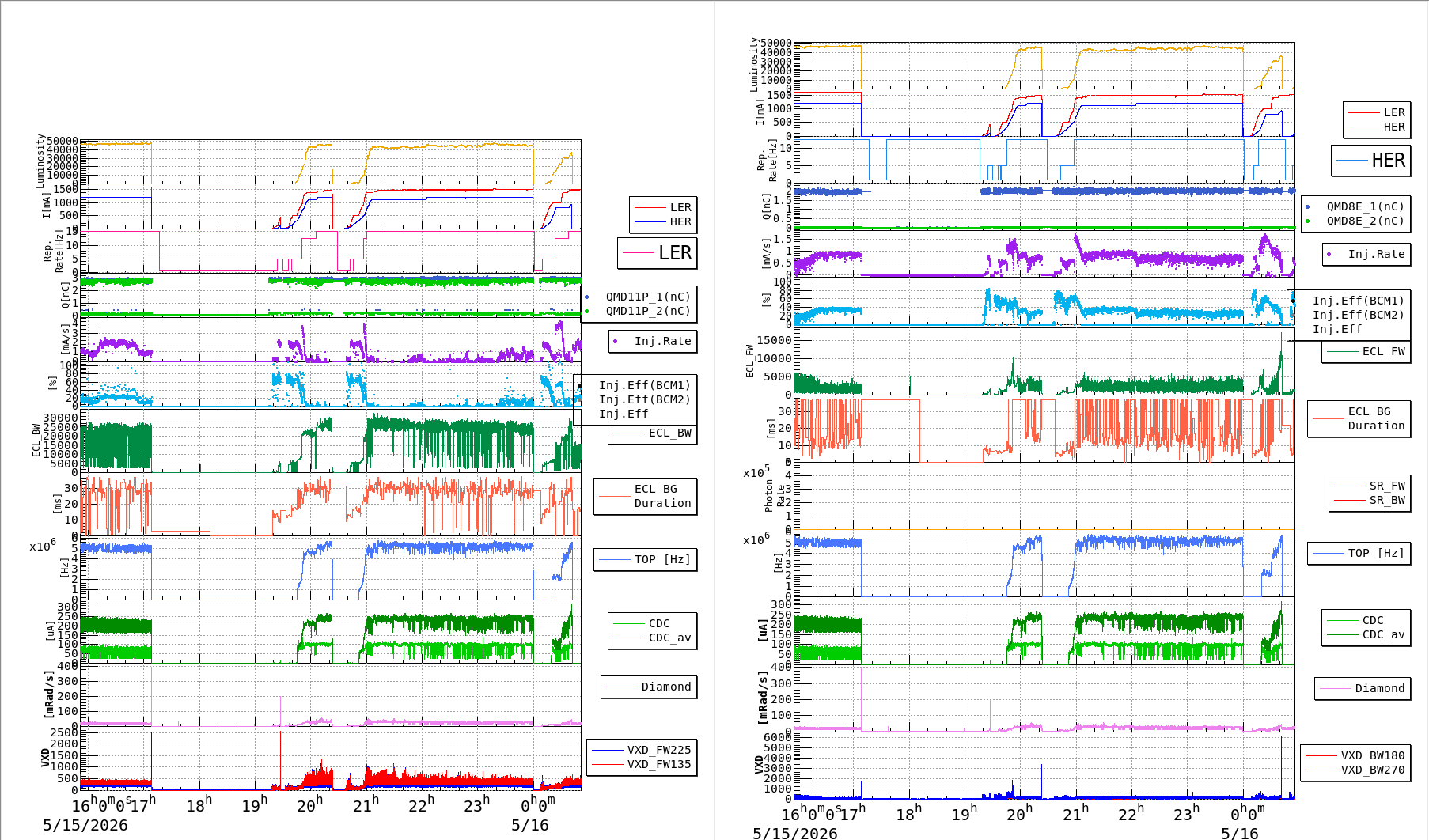1429x840 pixels.
Task: Click the VXD_BW270 legend entry
Action: (1373, 770)
